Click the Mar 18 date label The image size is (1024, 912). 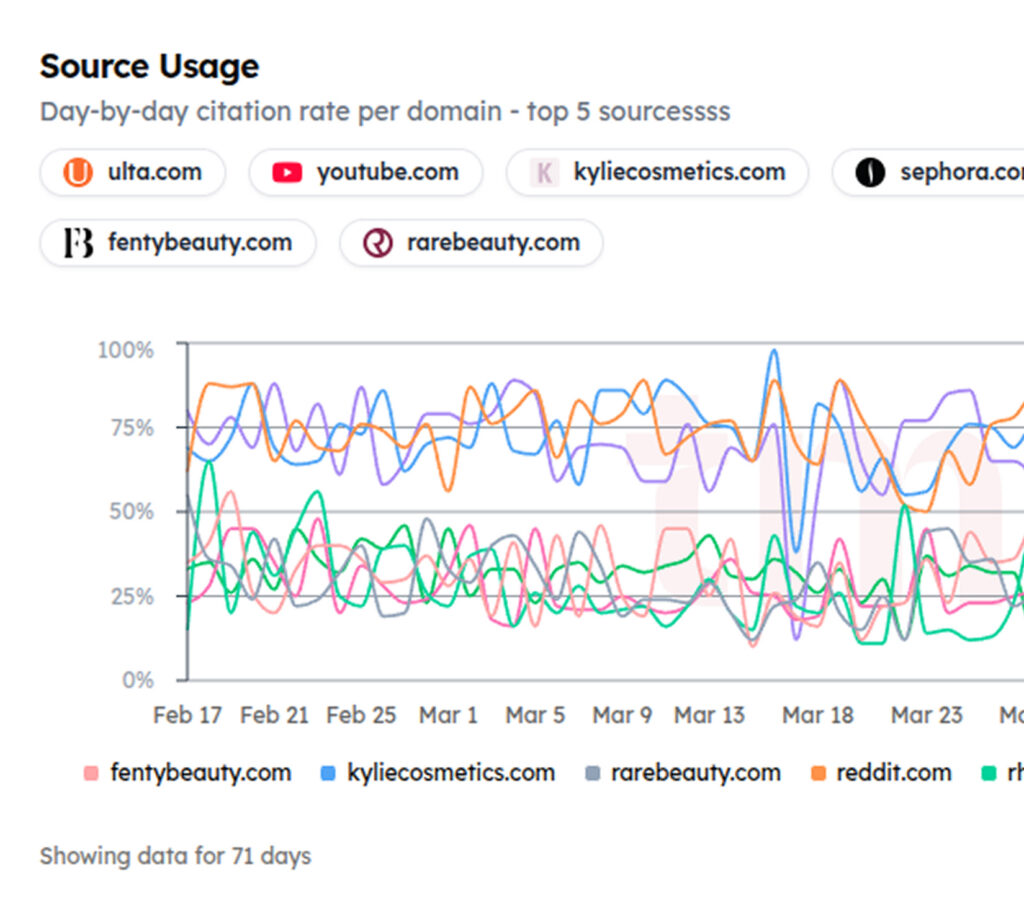coord(818,715)
